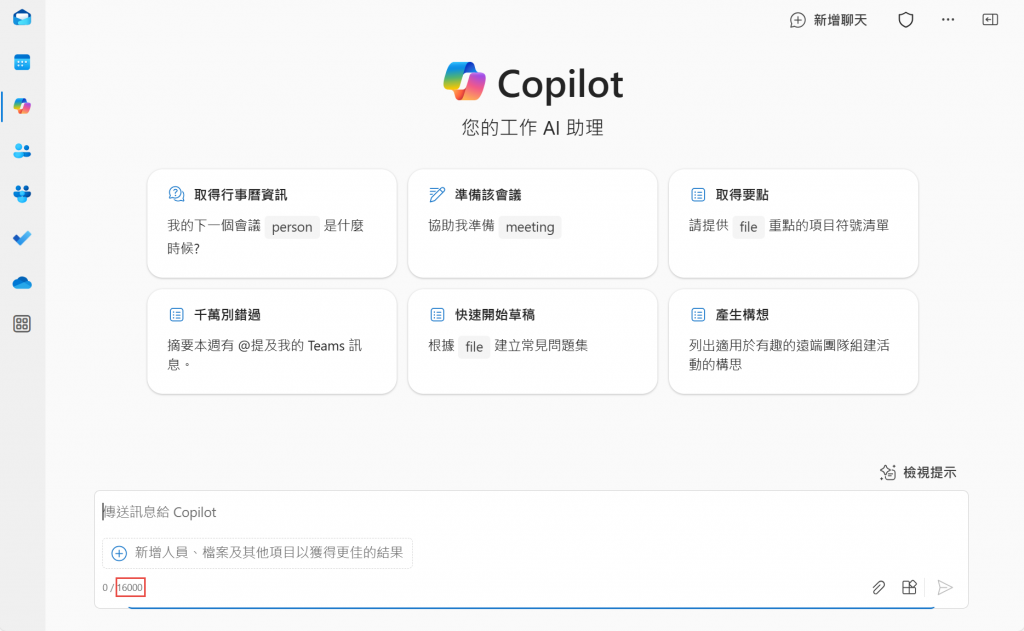Click the list icon on 快速開始草稿 card
1024x631 pixels.
click(438, 315)
